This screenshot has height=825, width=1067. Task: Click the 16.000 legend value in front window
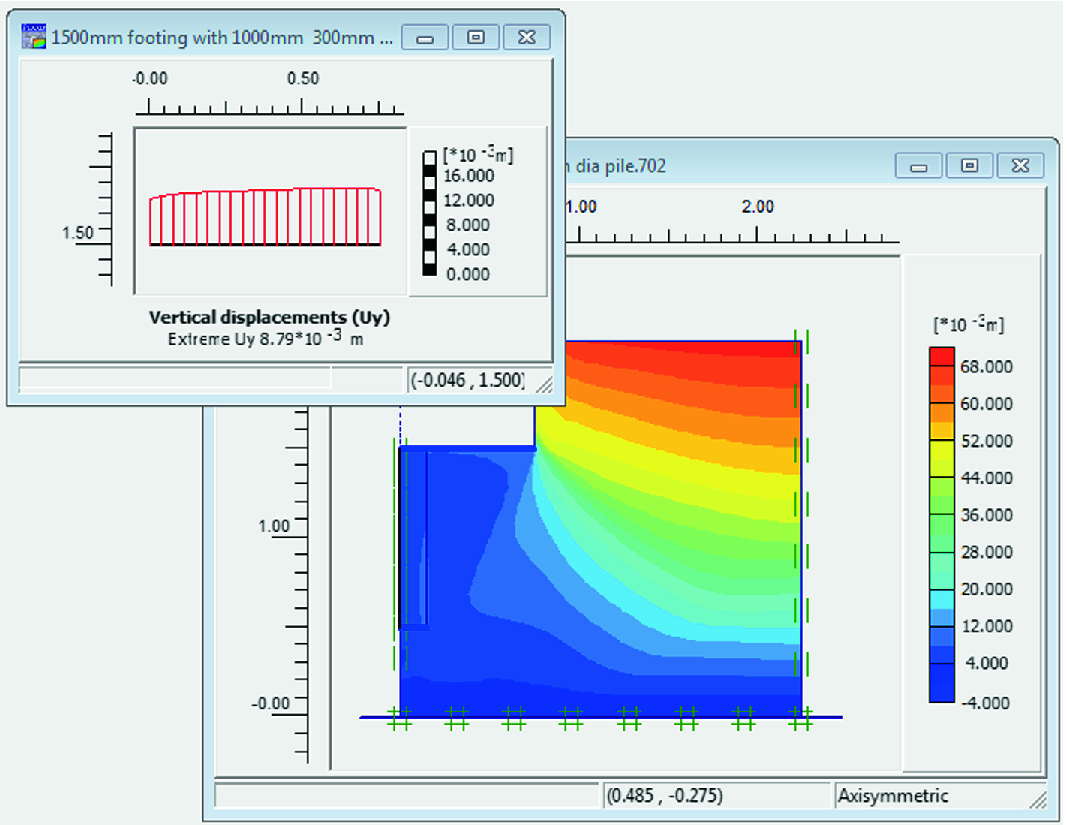469,176
